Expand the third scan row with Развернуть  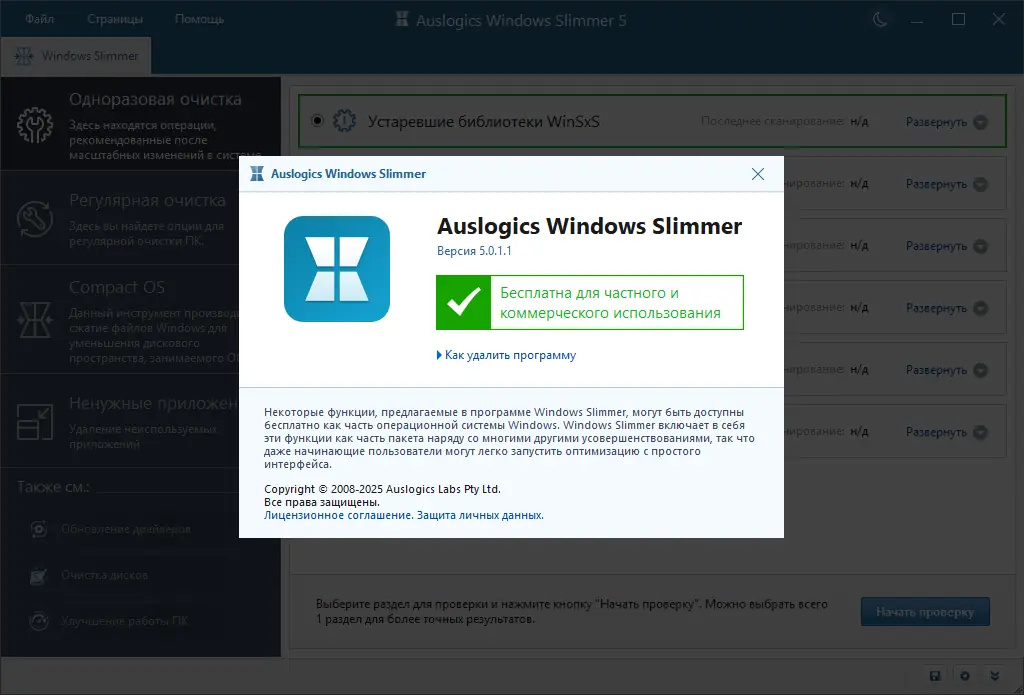pos(946,246)
